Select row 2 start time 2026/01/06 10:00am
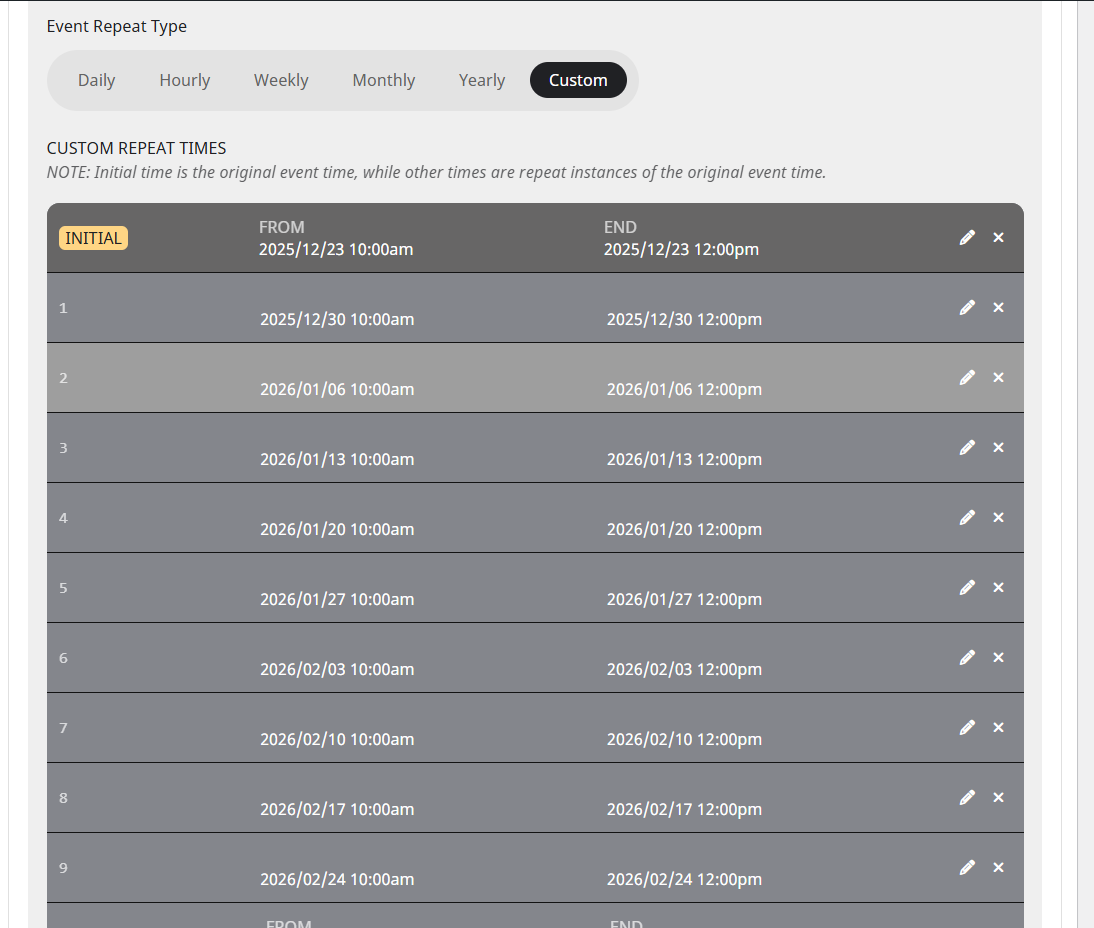 tap(337, 389)
